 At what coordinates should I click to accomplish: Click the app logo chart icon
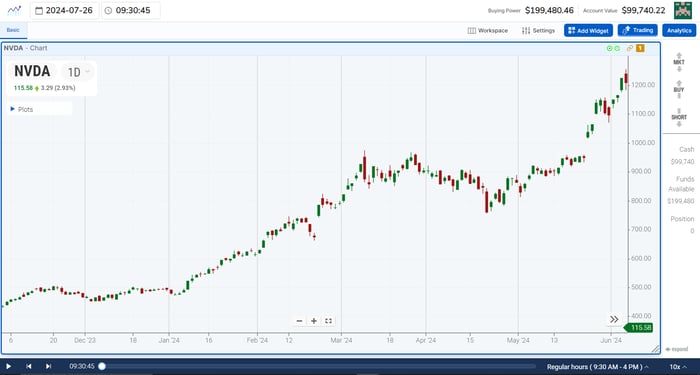coord(14,10)
